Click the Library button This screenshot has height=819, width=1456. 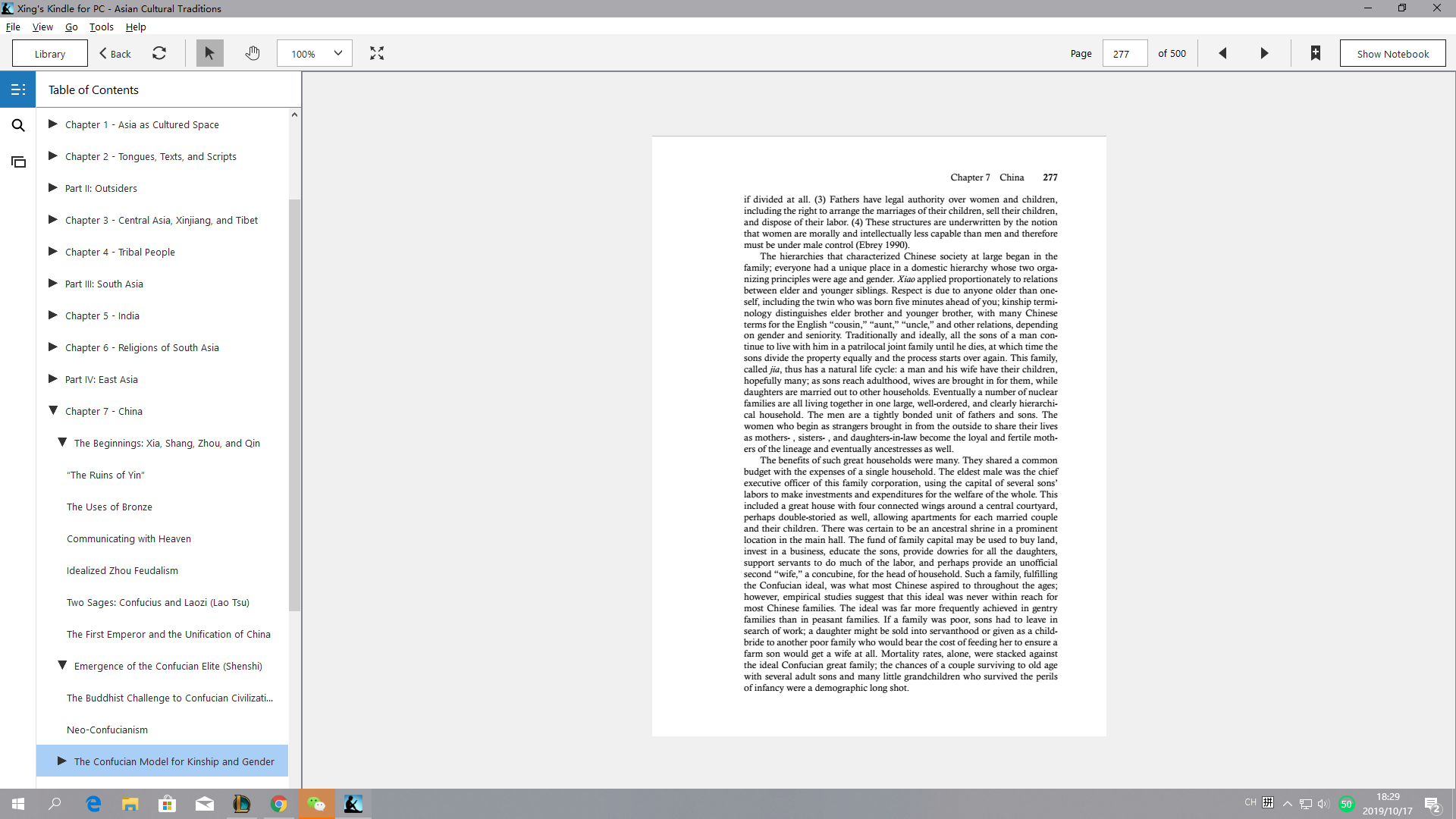pos(50,53)
